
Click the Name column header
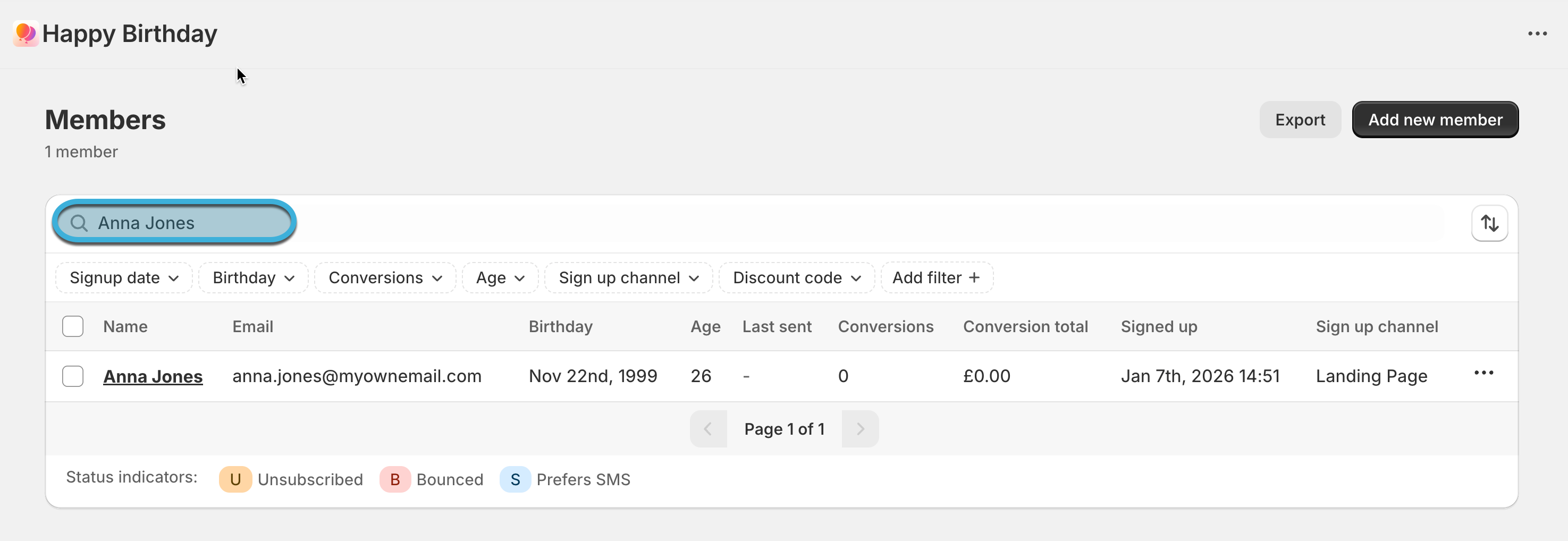pyautogui.click(x=125, y=327)
